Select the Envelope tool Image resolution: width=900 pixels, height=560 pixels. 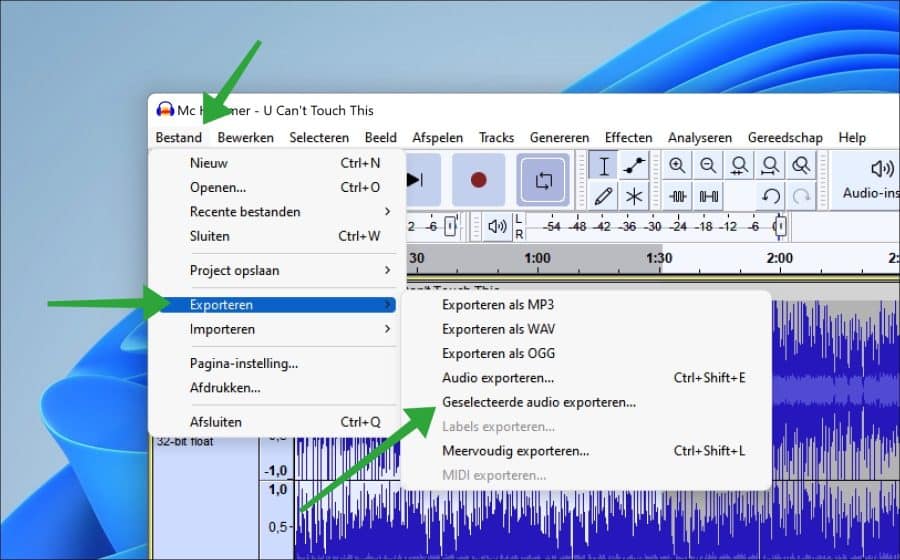(634, 166)
